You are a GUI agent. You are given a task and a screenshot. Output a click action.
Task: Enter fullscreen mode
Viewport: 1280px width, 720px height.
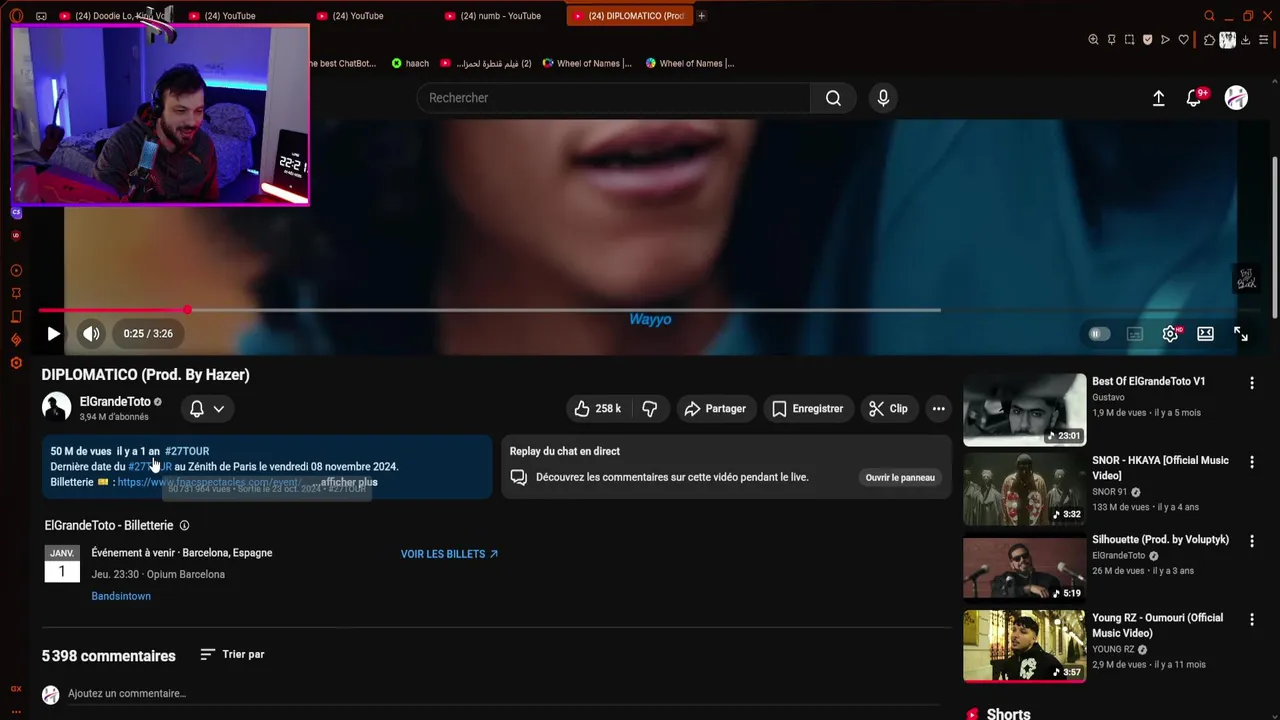tap(1241, 334)
